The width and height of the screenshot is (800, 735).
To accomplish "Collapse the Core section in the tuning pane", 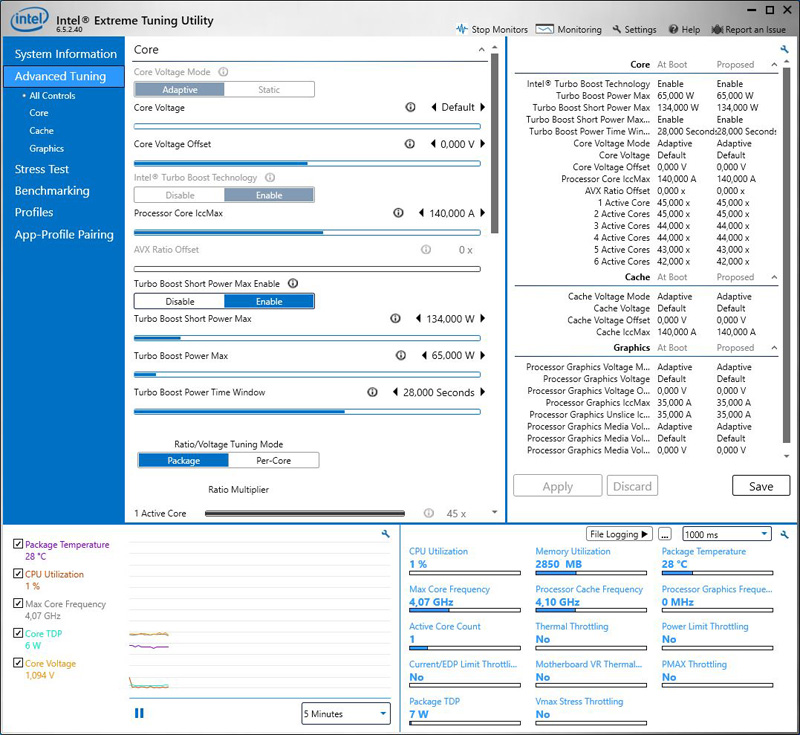I will click(481, 49).
